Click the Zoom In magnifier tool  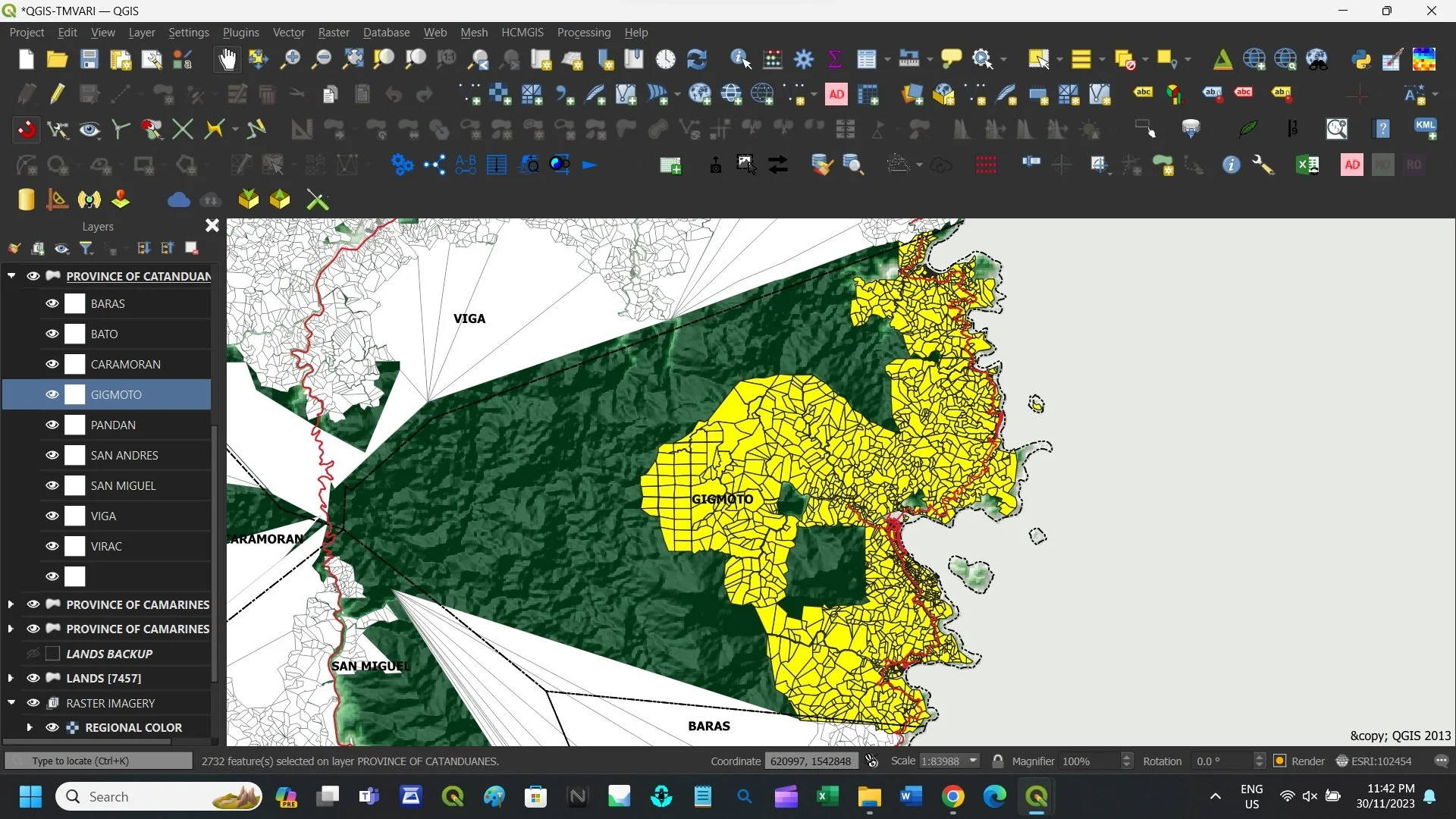click(290, 59)
